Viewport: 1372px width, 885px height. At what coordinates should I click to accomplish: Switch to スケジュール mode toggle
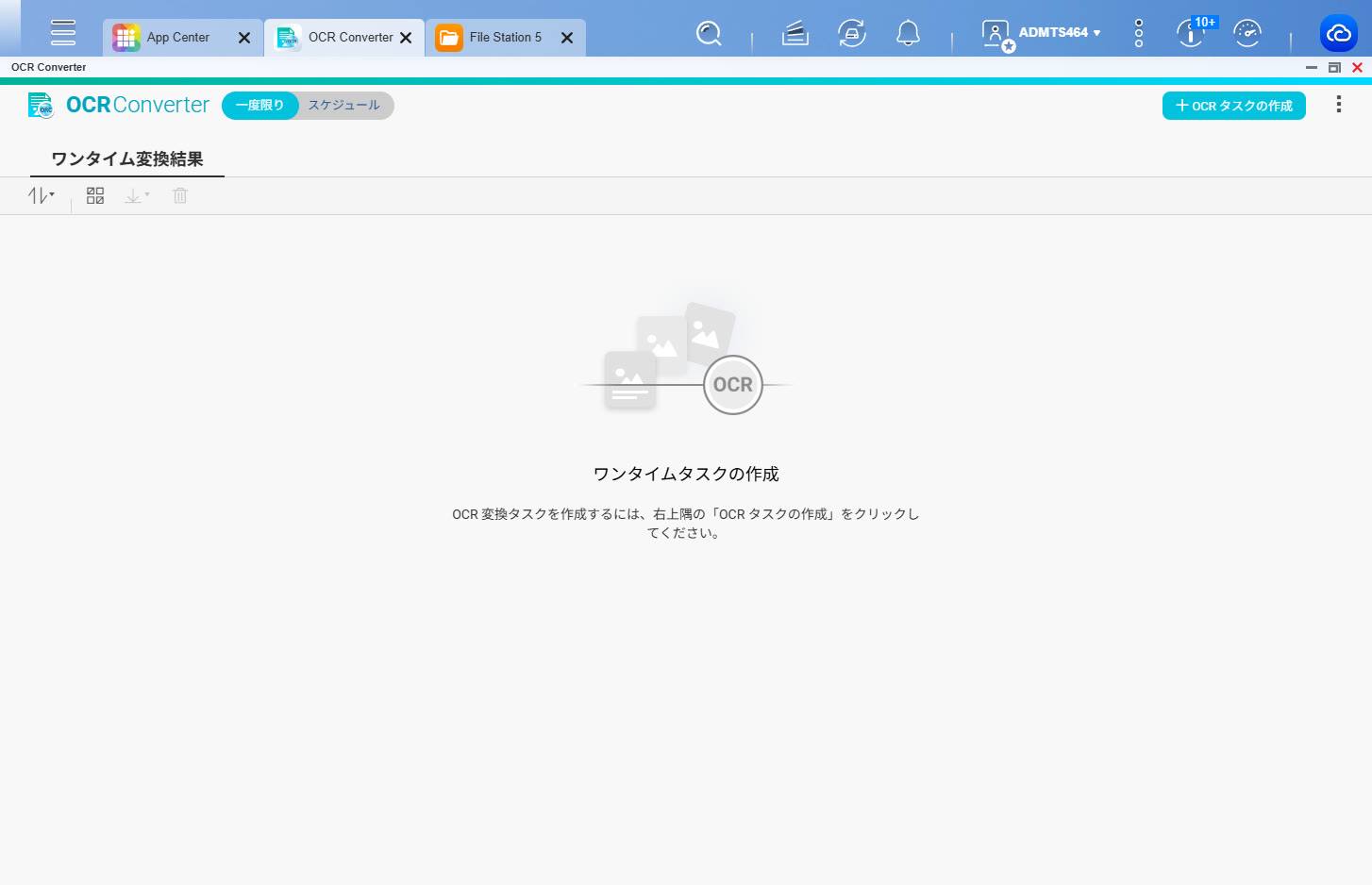[x=344, y=106]
